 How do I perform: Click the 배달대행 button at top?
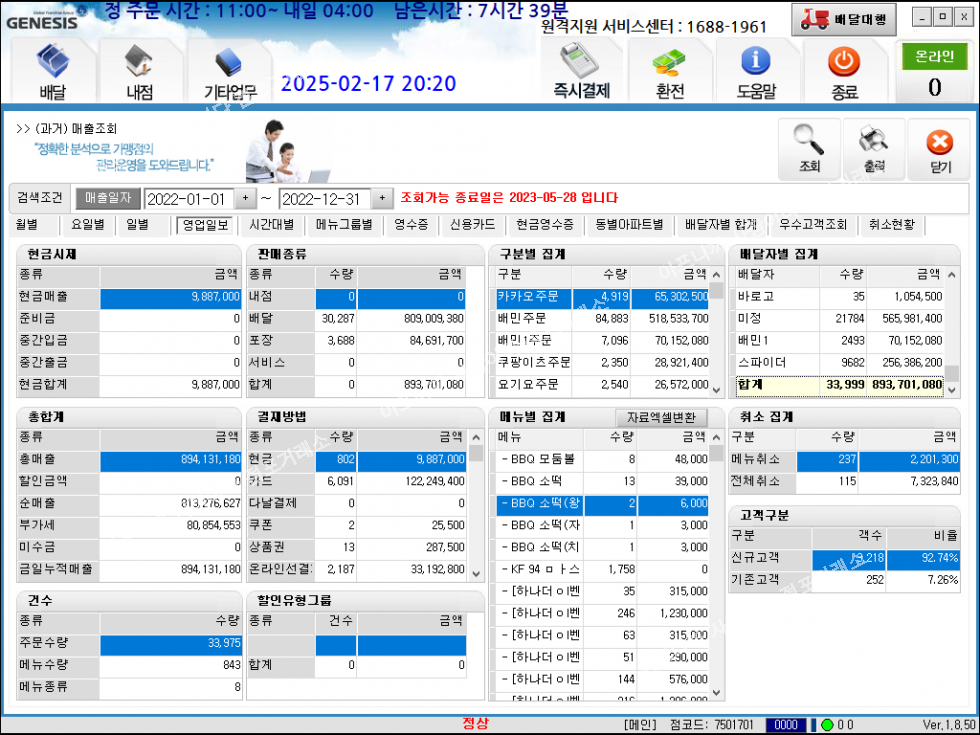point(844,19)
